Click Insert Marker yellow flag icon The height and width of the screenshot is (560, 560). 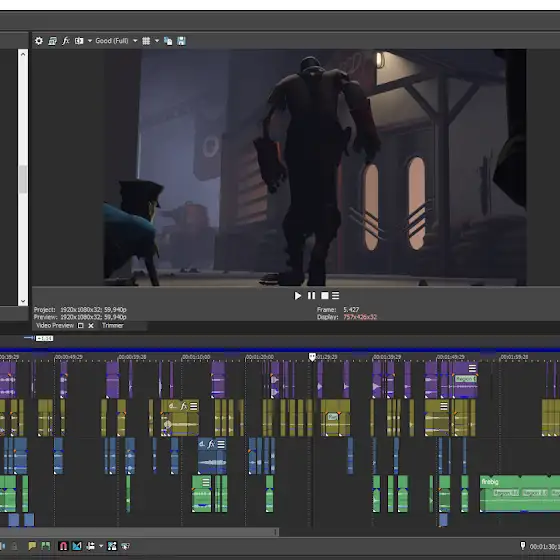point(32,546)
